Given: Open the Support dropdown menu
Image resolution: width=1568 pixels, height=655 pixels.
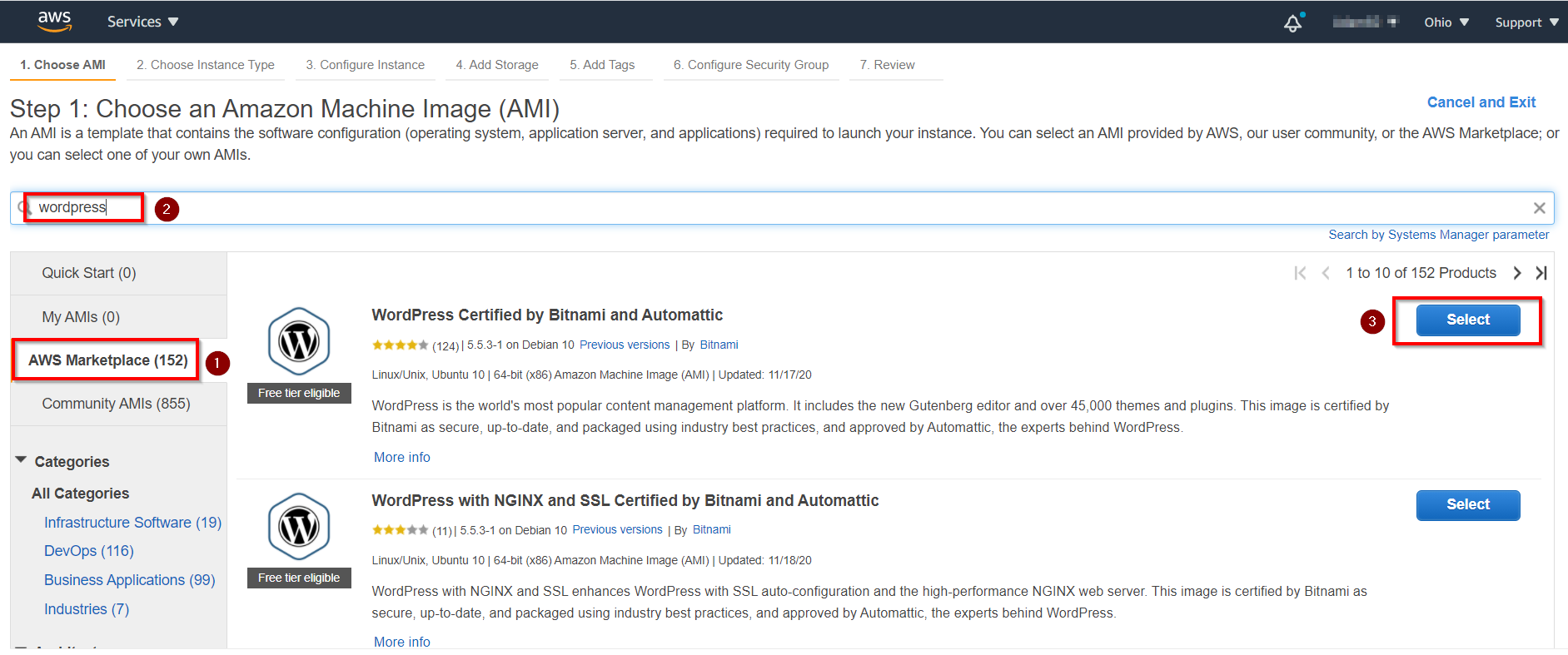Looking at the screenshot, I should pos(1526,22).
